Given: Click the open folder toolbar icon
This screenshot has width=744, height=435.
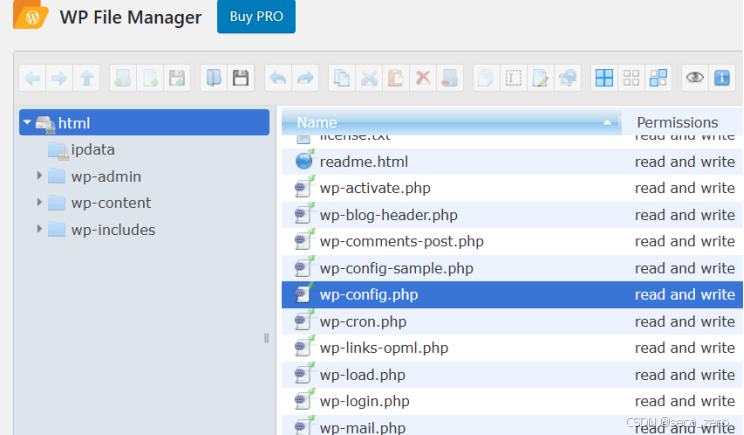Looking at the screenshot, I should [214, 78].
